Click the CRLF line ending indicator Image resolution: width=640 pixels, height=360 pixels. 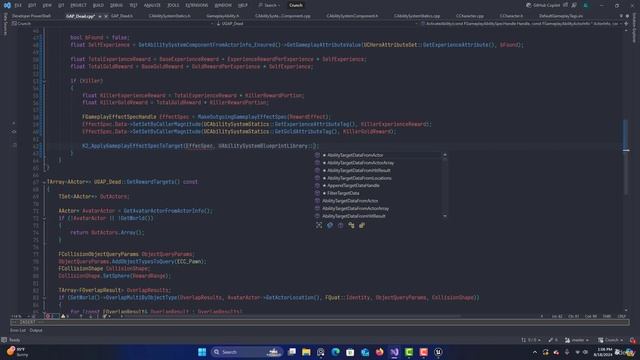[x=622, y=316]
